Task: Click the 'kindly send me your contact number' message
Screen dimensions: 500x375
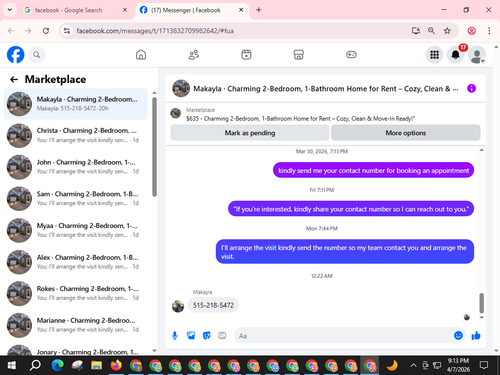Action: (x=373, y=170)
